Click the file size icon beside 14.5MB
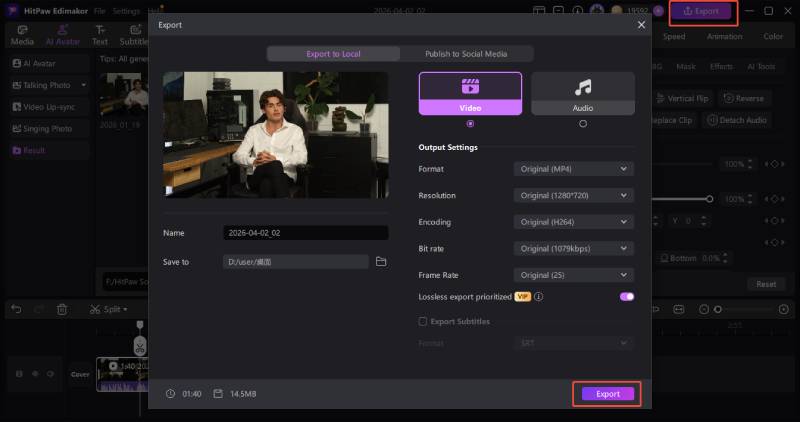Viewport: 800px width, 422px height. [x=218, y=394]
